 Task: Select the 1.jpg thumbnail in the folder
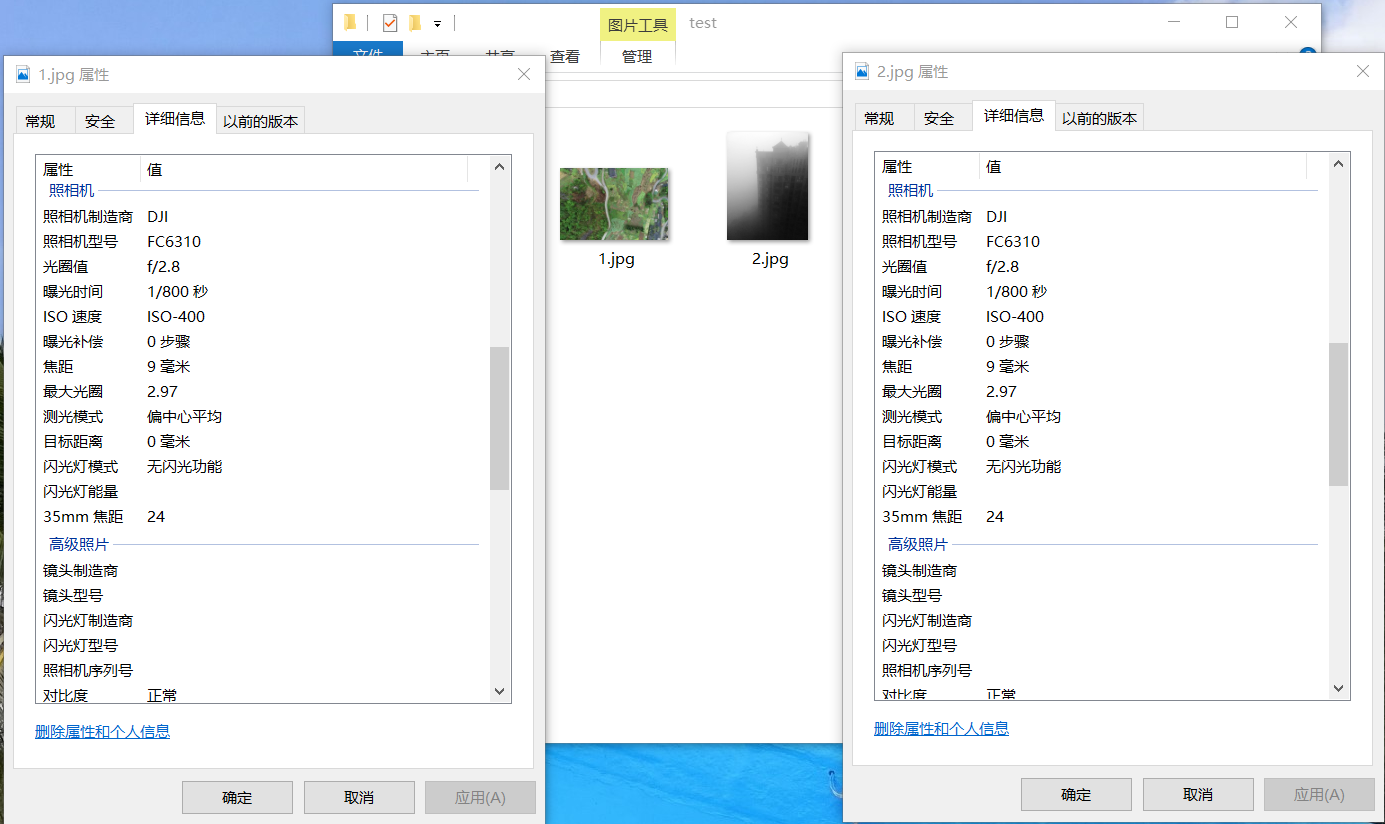tap(613, 203)
